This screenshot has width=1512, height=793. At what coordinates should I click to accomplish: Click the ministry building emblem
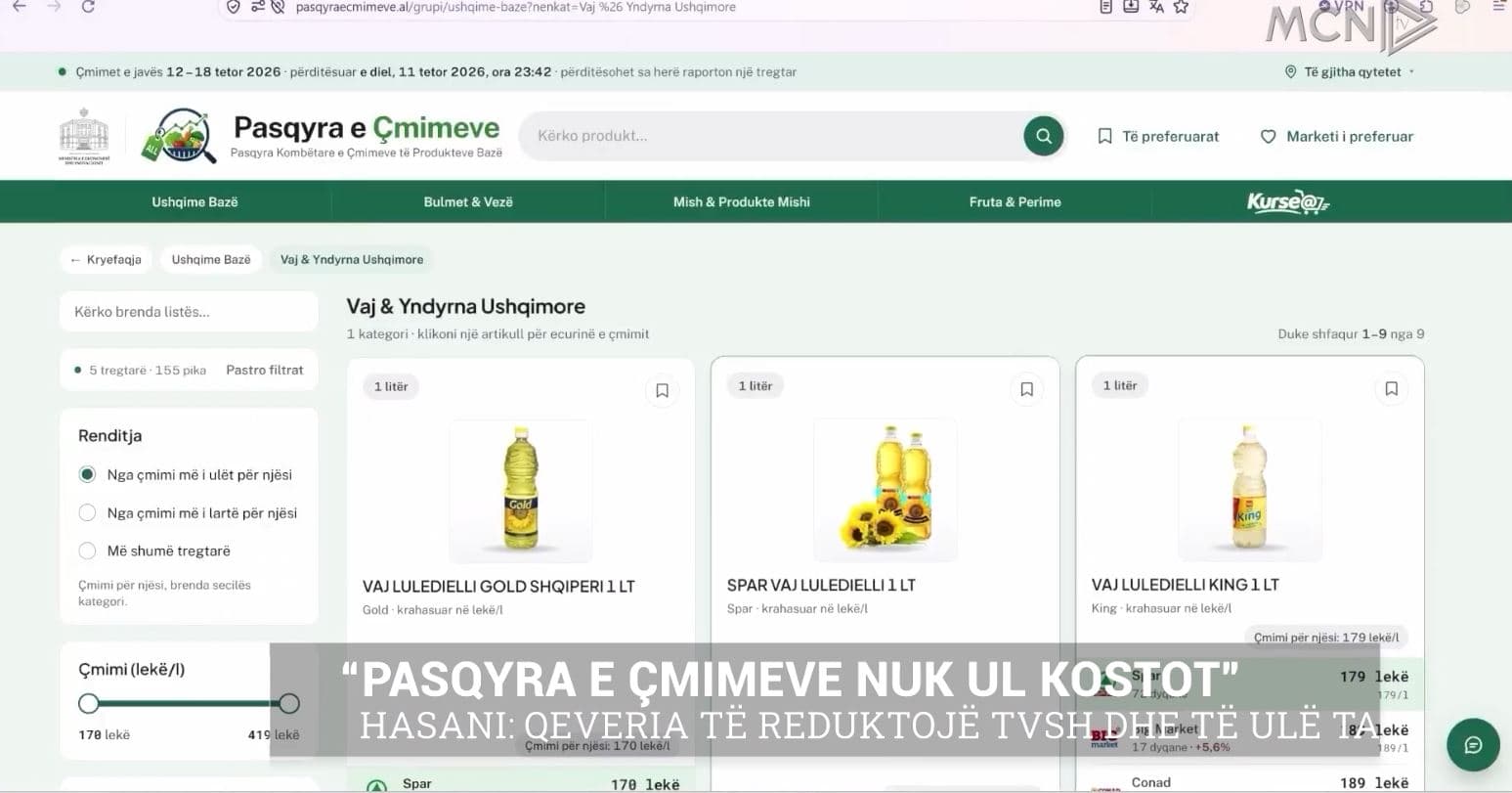click(84, 136)
